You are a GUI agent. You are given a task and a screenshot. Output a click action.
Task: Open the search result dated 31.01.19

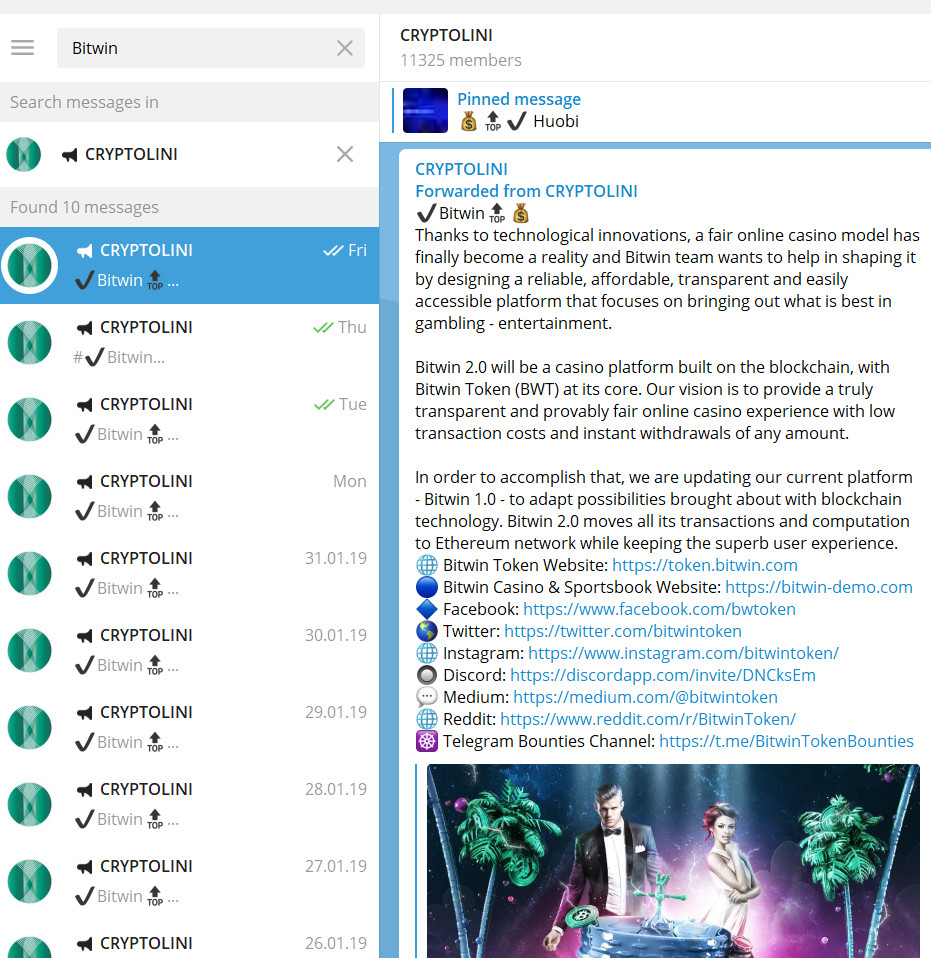(x=189, y=573)
